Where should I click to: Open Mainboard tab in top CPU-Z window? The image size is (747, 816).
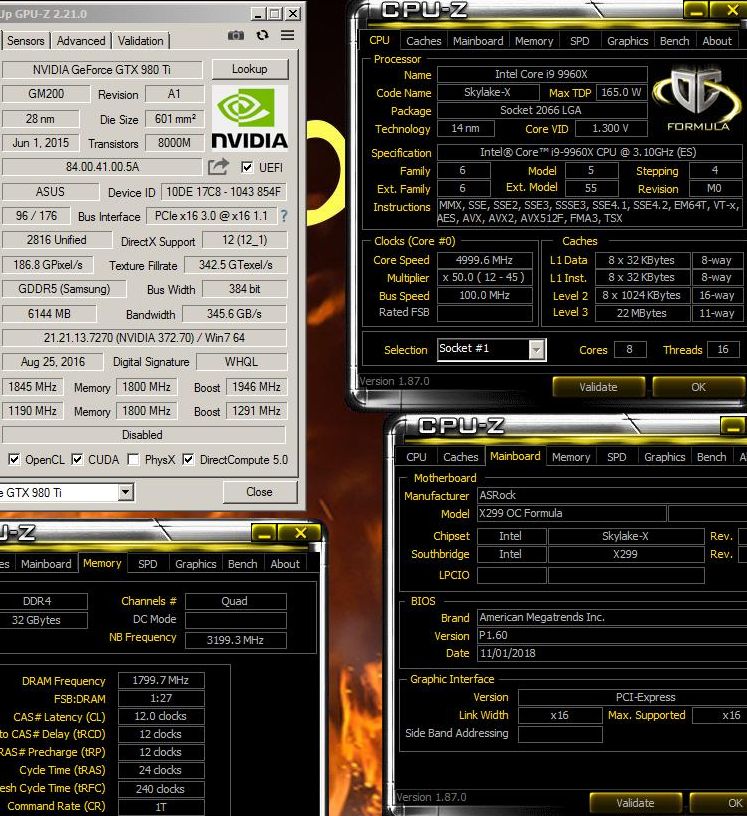478,41
